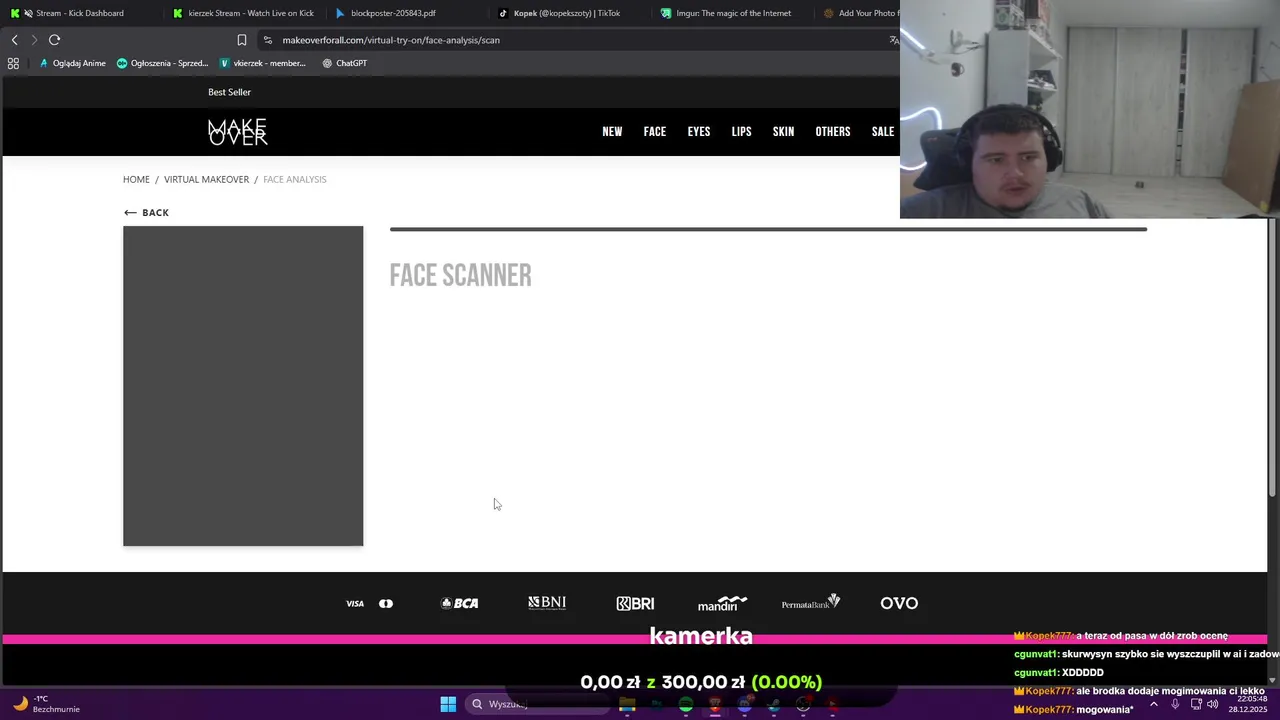Click the BRI bank logo
The width and height of the screenshot is (1280, 720).
click(635, 603)
